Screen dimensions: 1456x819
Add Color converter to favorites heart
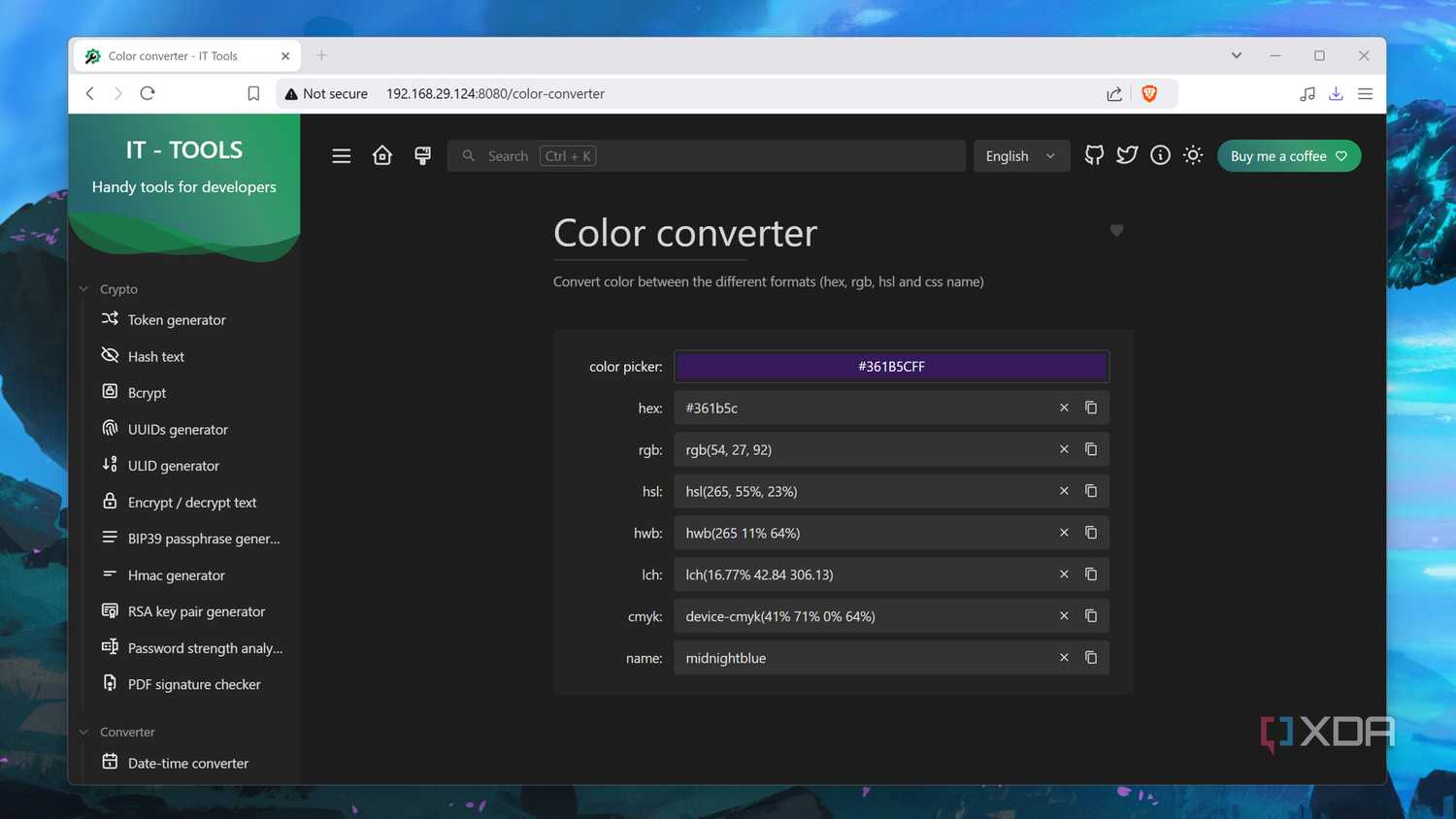point(1116,230)
